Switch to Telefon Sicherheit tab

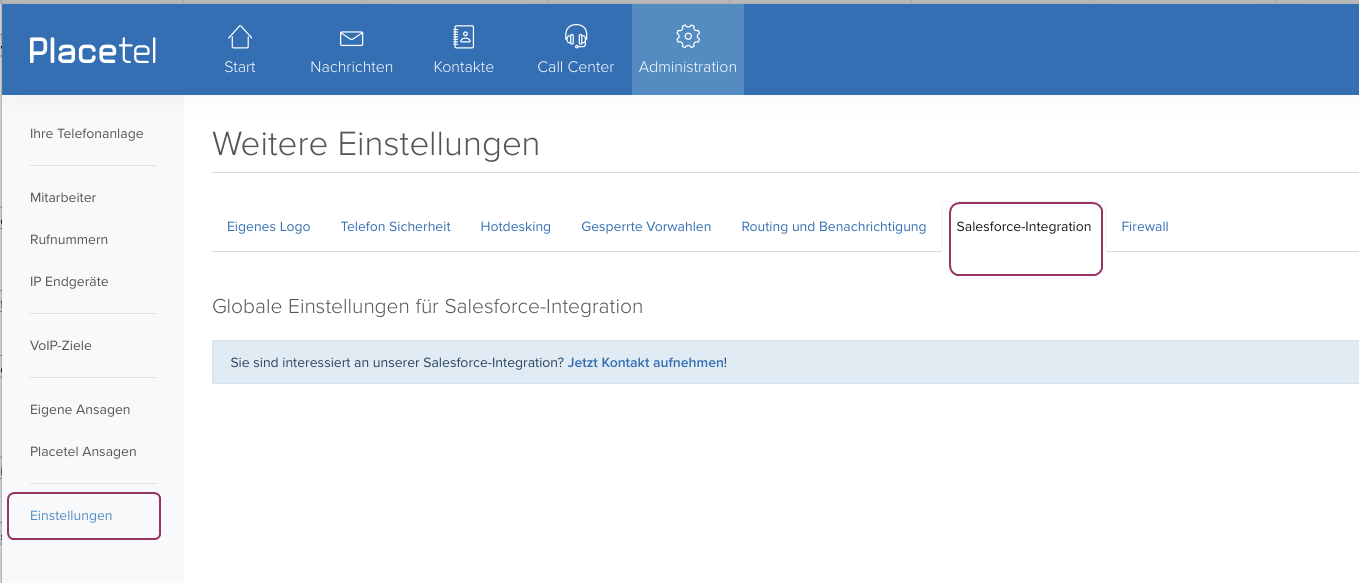pos(395,227)
